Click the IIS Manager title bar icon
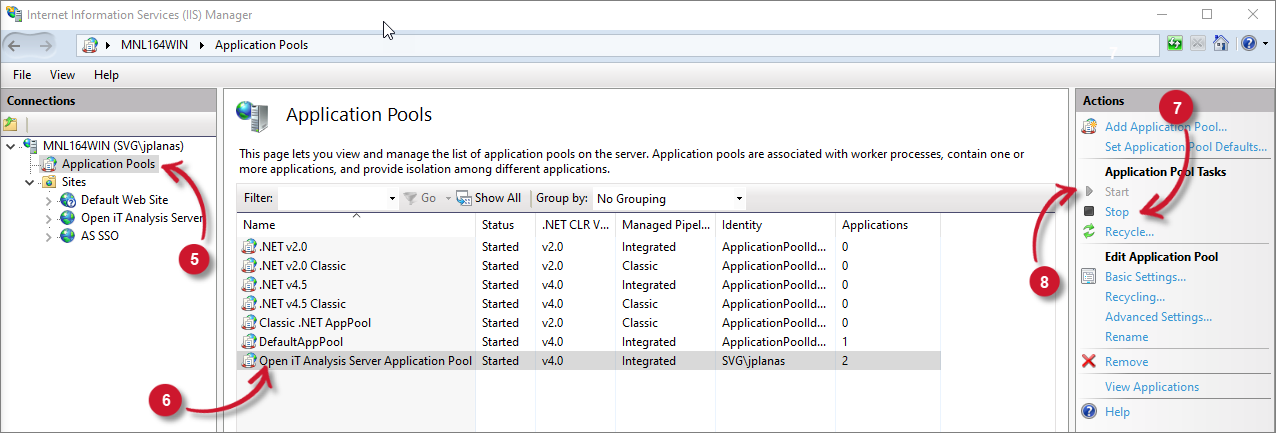The image size is (1276, 433). pyautogui.click(x=14, y=14)
